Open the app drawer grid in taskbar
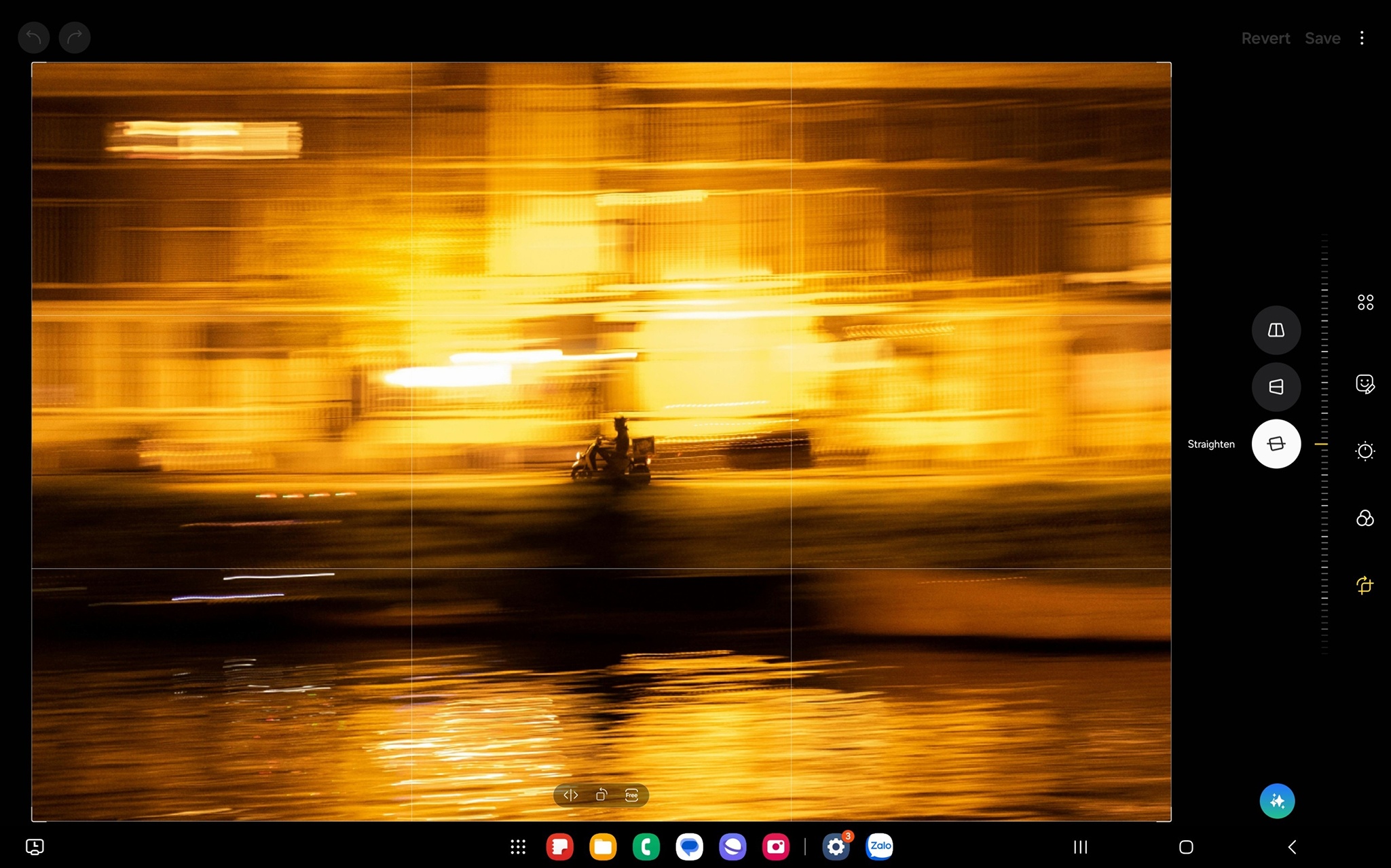 coord(518,846)
